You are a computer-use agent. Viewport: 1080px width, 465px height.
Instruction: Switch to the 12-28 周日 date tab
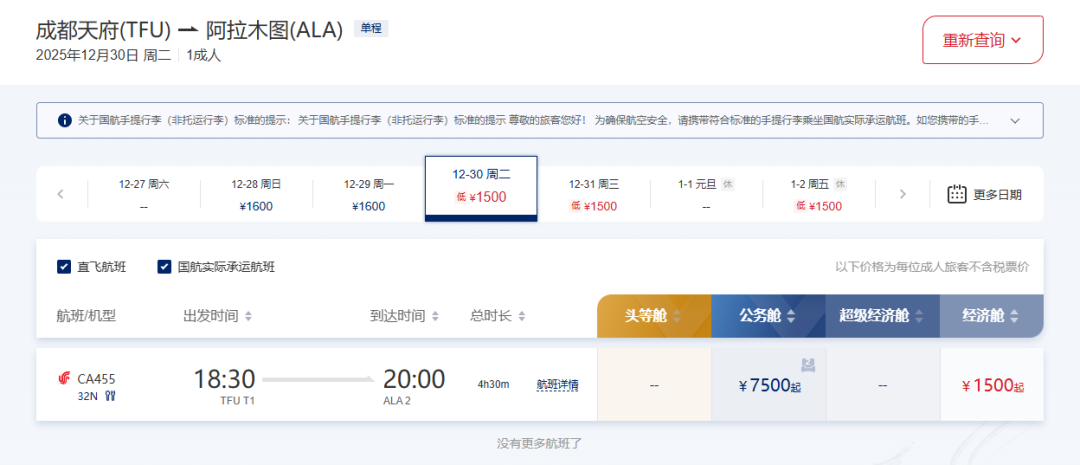(256, 194)
